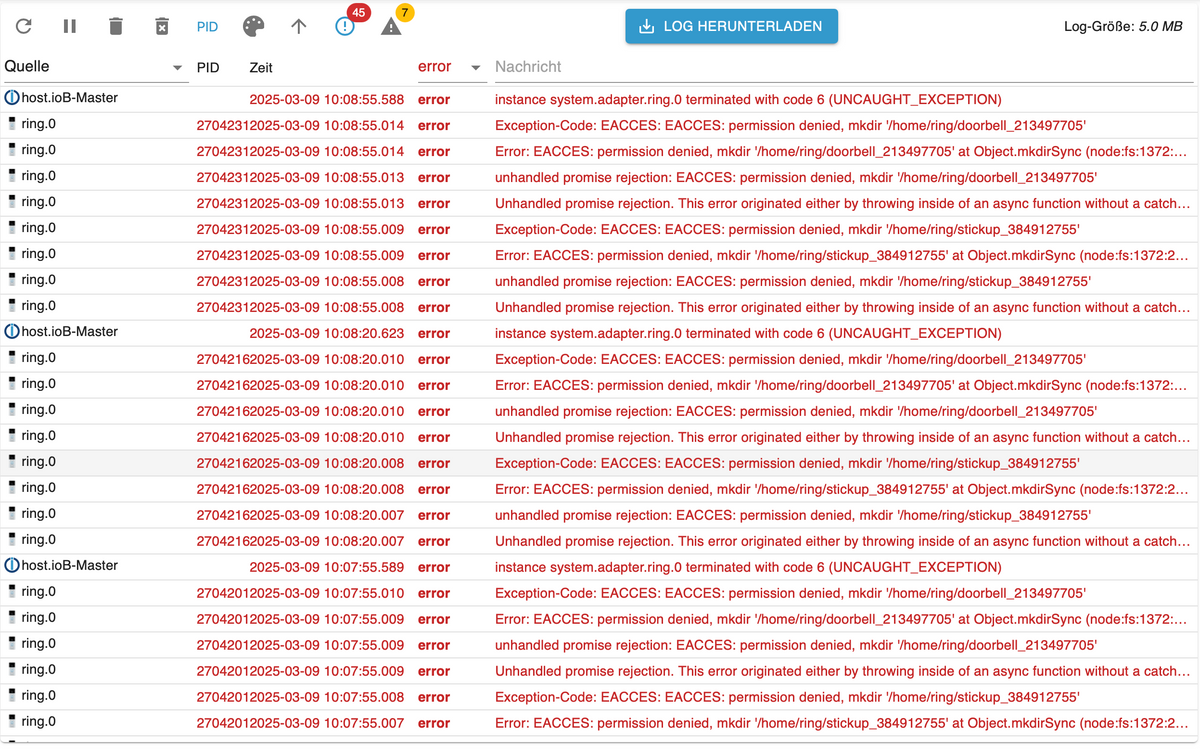Click ring.0 icon in Exception-Code 10:08:55.014 row
Screen dimensions: 1200x749
coord(13,124)
